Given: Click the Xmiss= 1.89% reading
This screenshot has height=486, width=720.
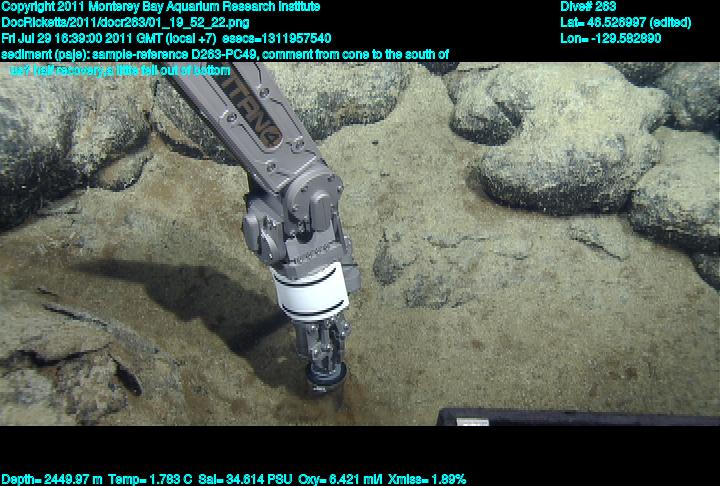Looking at the screenshot, I should click(427, 480).
